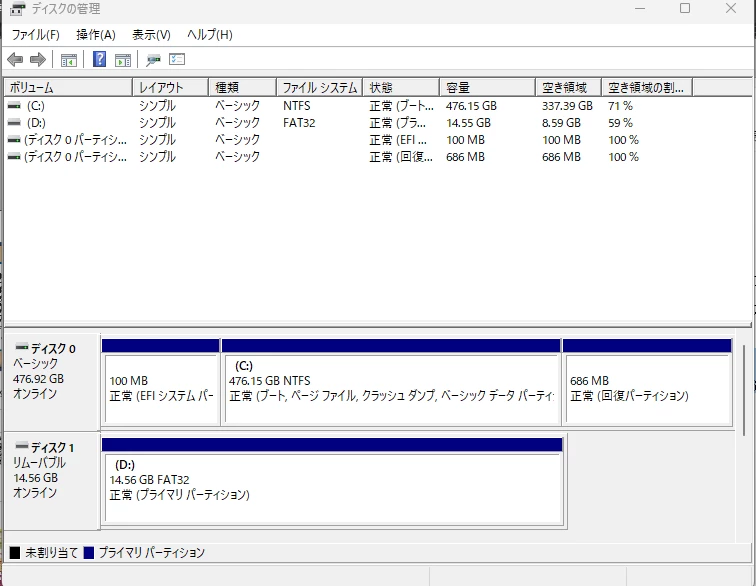Open the 表示(V) menu
This screenshot has width=756, height=586.
click(151, 35)
